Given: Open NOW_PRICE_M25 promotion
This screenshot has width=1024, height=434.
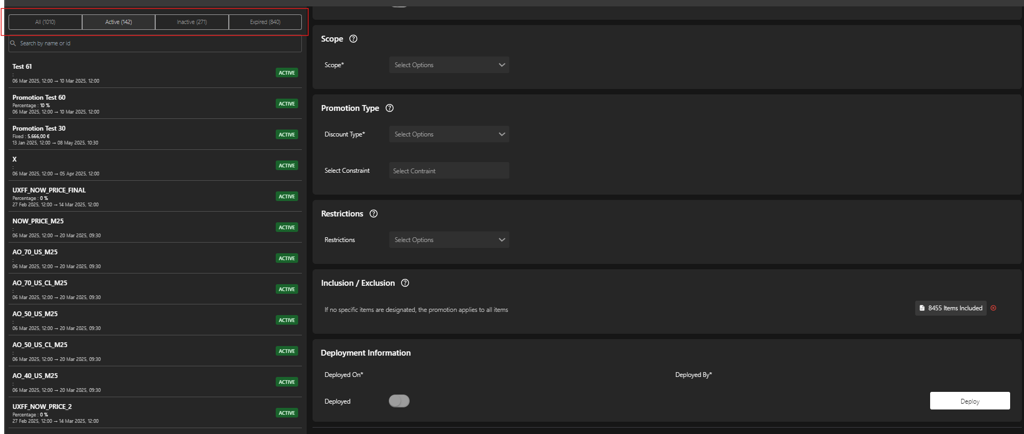Looking at the screenshot, I should [x=155, y=227].
